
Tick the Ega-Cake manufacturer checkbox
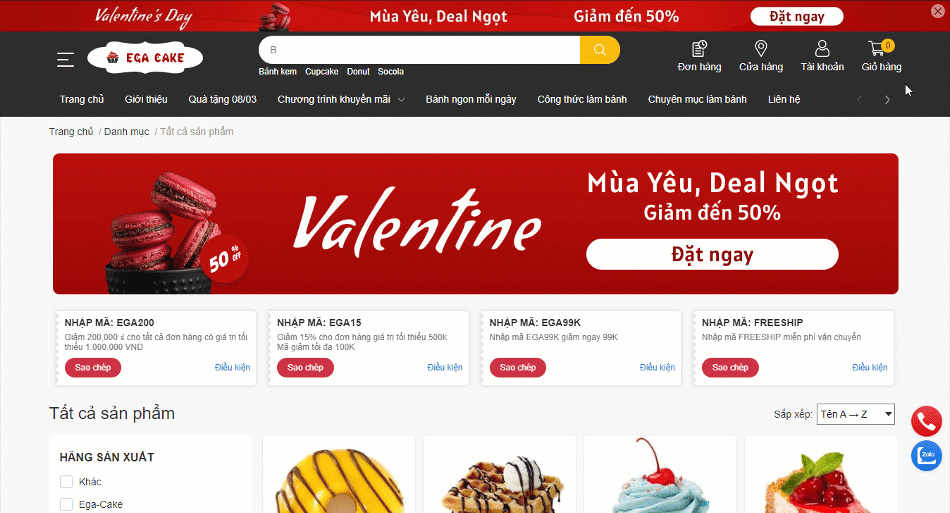click(66, 504)
